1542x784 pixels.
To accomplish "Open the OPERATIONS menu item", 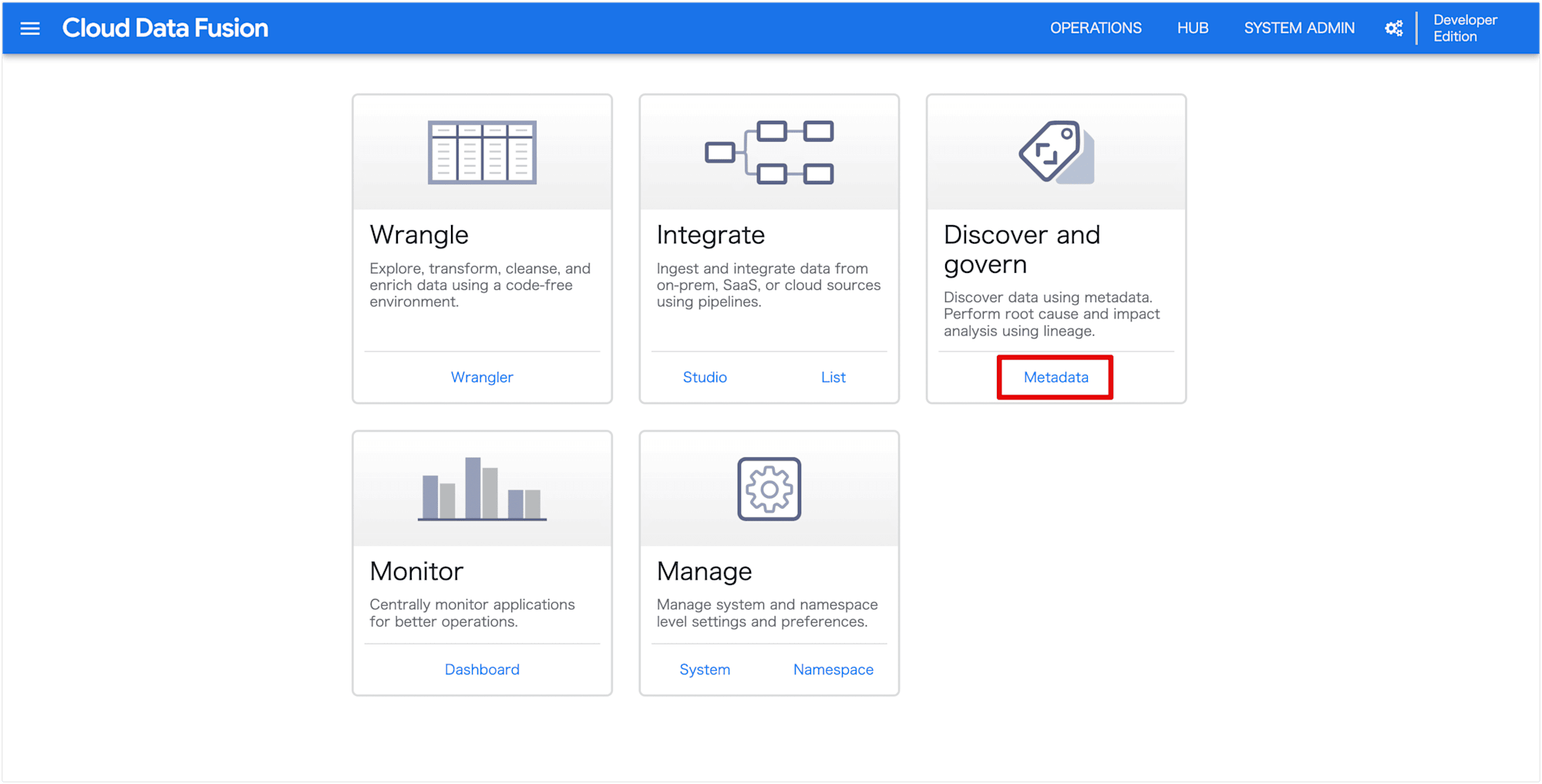I will [1096, 29].
